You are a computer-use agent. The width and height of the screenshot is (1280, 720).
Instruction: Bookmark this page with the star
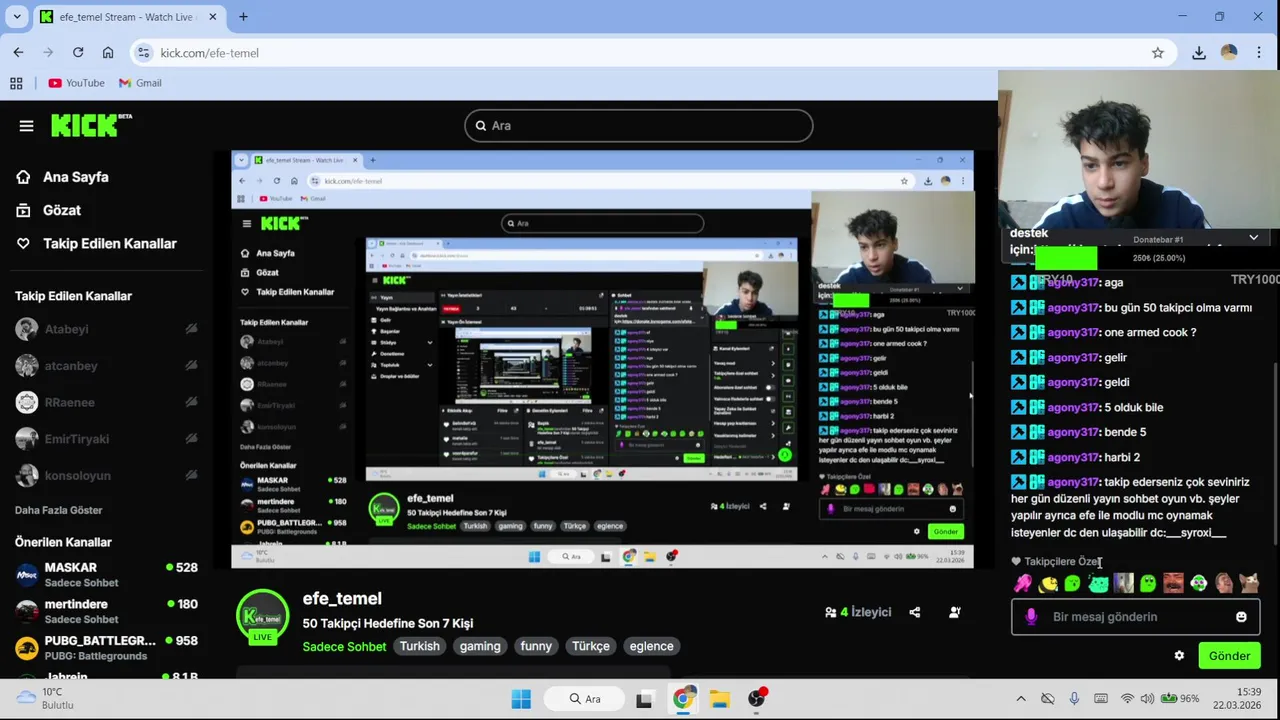1158,53
